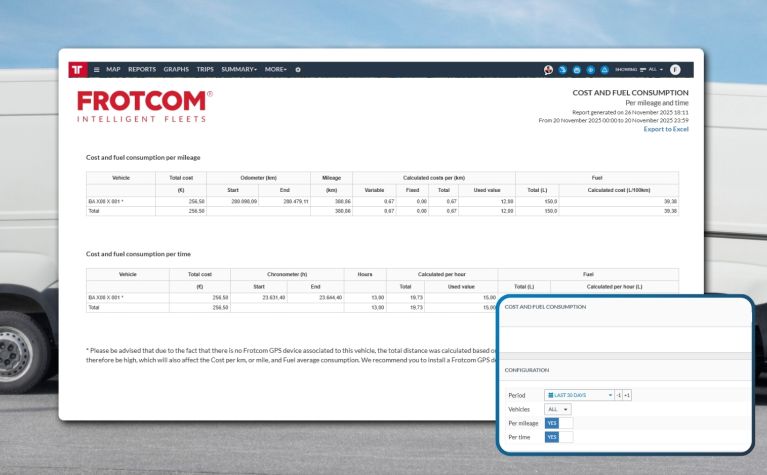Screen dimensions: 767x475
Task: Click the report generated date line
Action: (x=630, y=113)
